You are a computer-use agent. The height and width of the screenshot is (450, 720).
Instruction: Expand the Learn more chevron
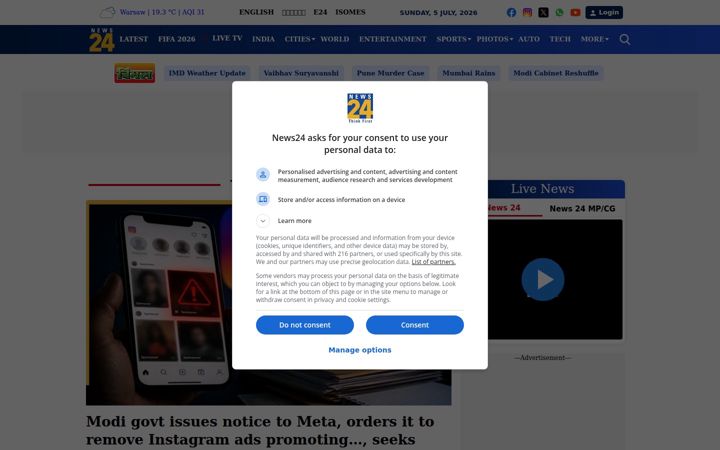tap(263, 221)
